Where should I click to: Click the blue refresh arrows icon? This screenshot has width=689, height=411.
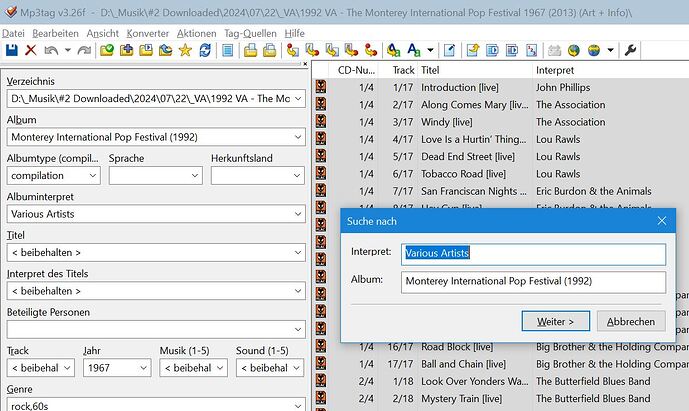point(205,50)
